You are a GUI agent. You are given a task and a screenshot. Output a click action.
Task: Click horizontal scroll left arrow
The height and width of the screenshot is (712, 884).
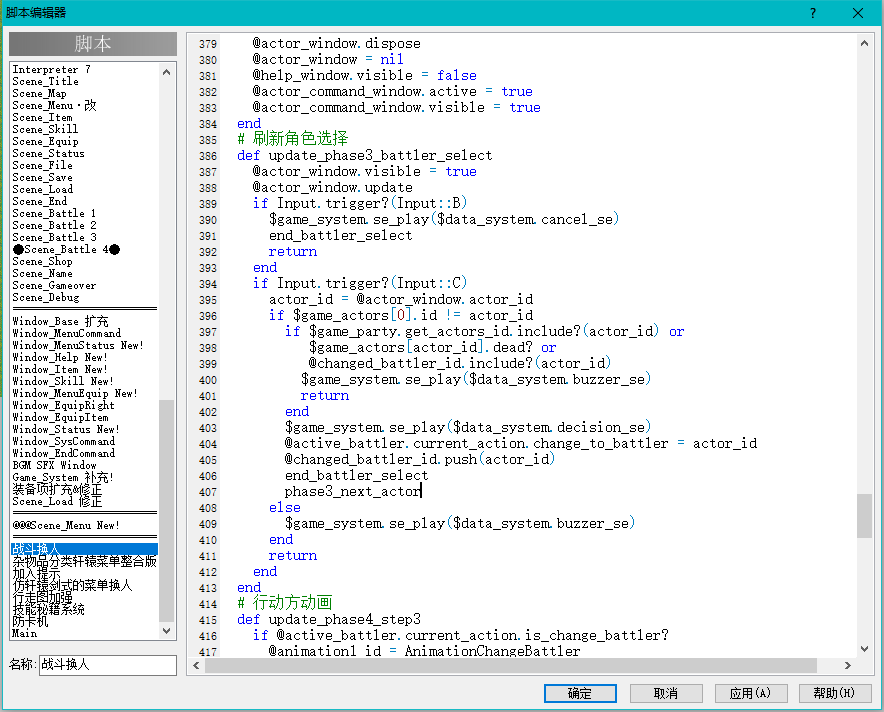pyautogui.click(x=196, y=666)
